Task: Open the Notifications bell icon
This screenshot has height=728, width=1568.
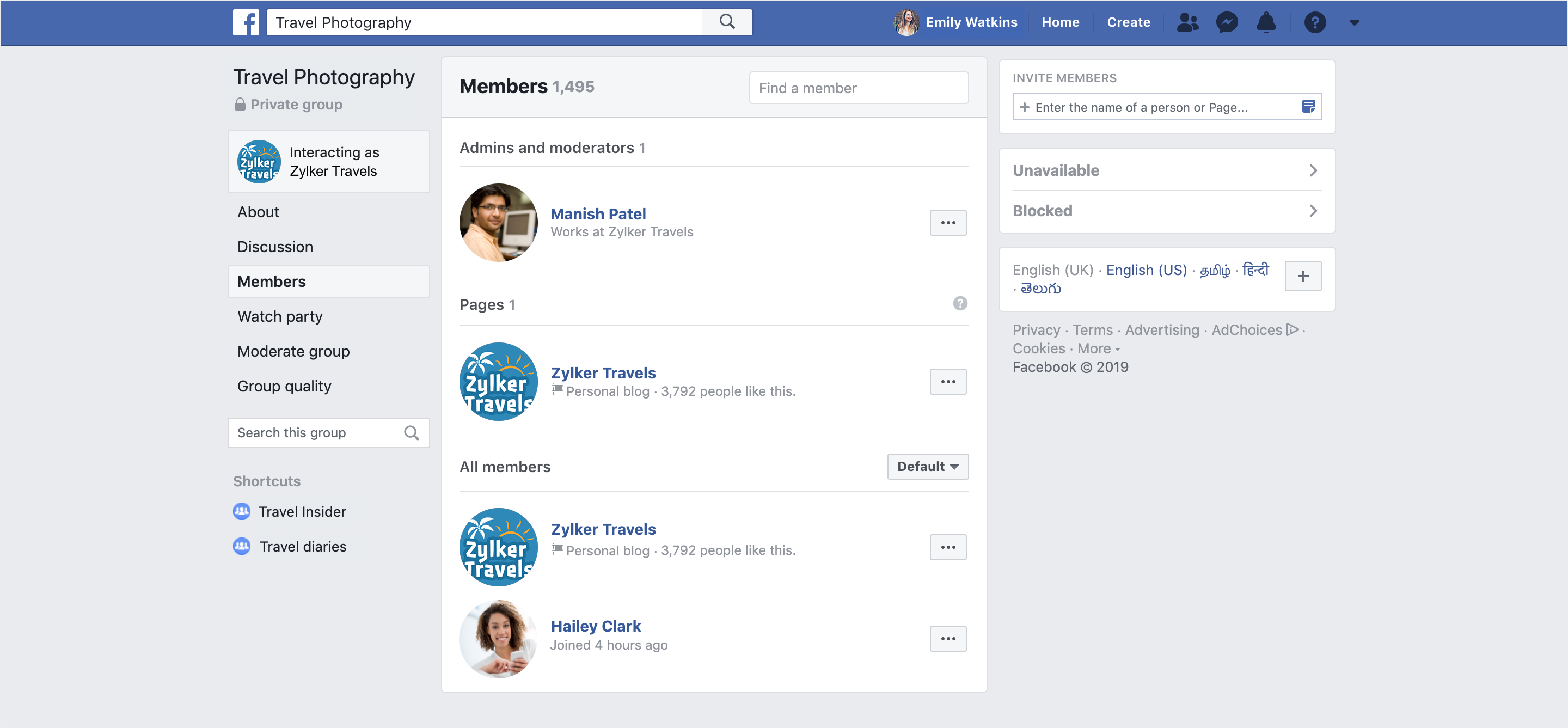Action: pos(1266,22)
